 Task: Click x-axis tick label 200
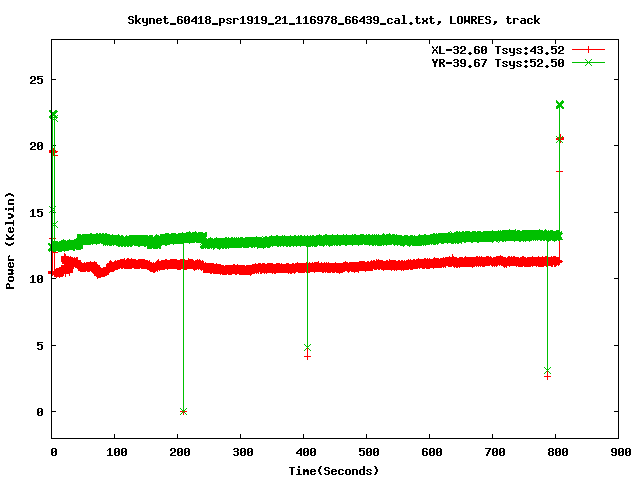coord(180,452)
